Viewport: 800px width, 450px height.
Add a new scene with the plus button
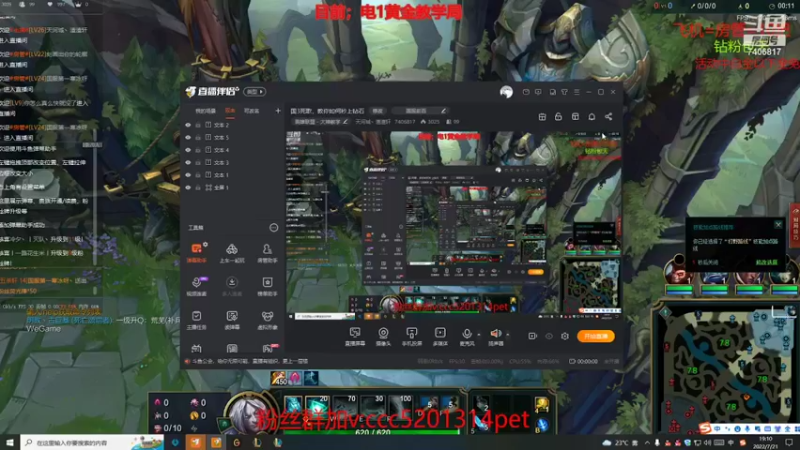(x=278, y=111)
